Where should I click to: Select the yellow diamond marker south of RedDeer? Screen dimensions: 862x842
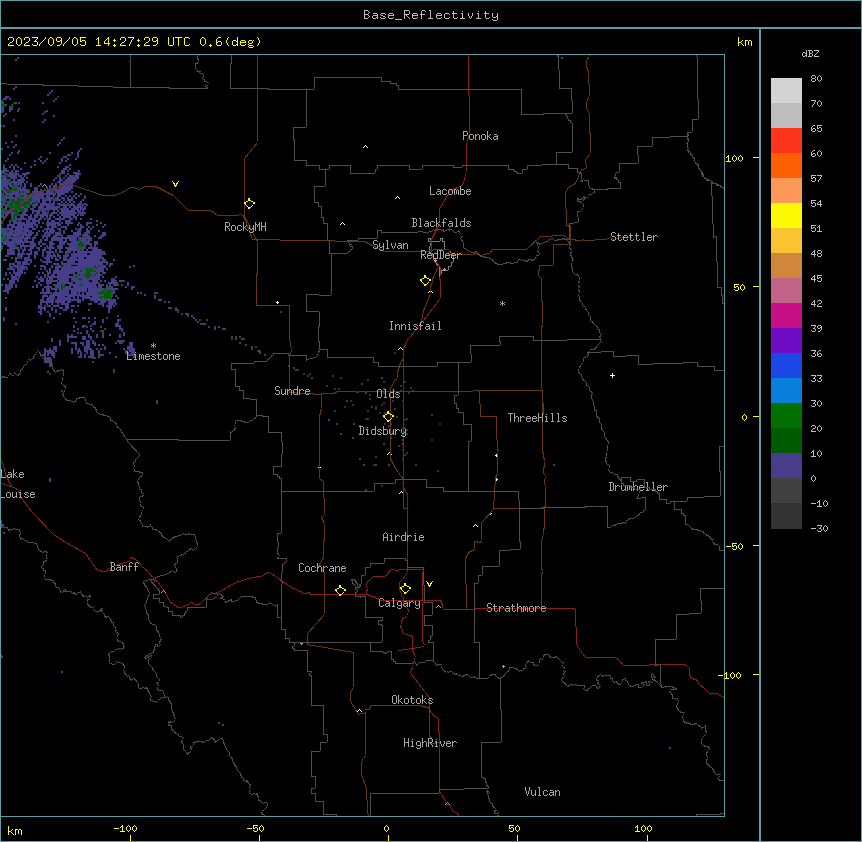pos(426,281)
